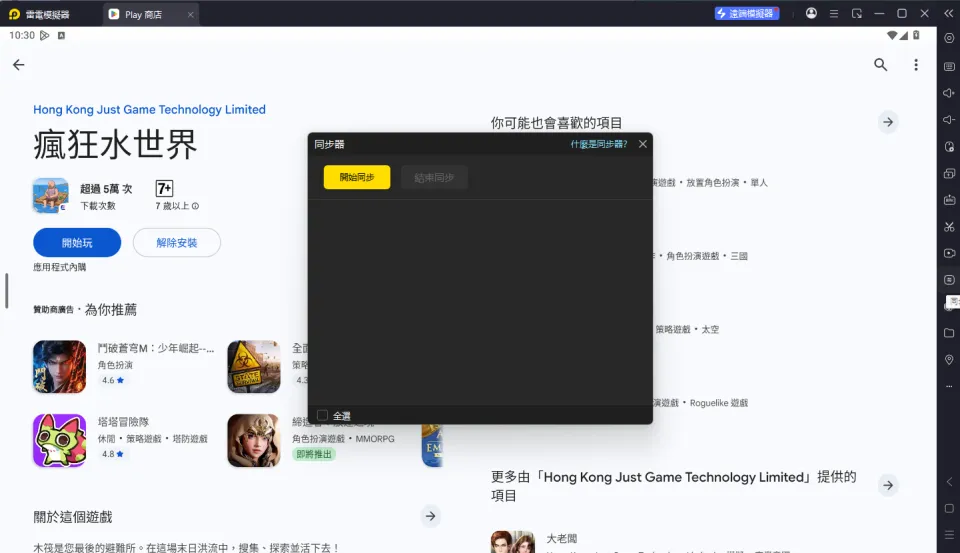Open the female warrior MMORPG game icon
Viewport: 960px width, 553px height.
pyautogui.click(x=253, y=440)
